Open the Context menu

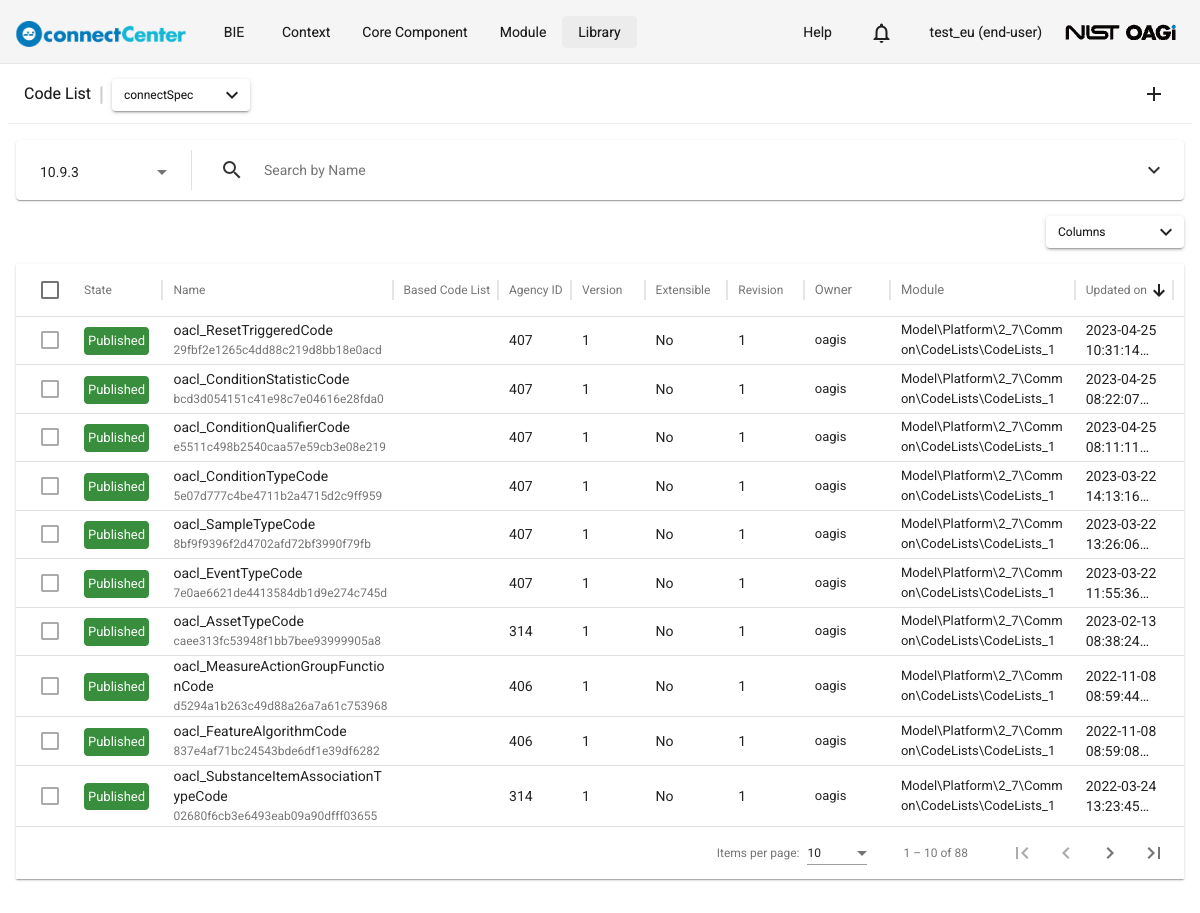click(x=306, y=32)
